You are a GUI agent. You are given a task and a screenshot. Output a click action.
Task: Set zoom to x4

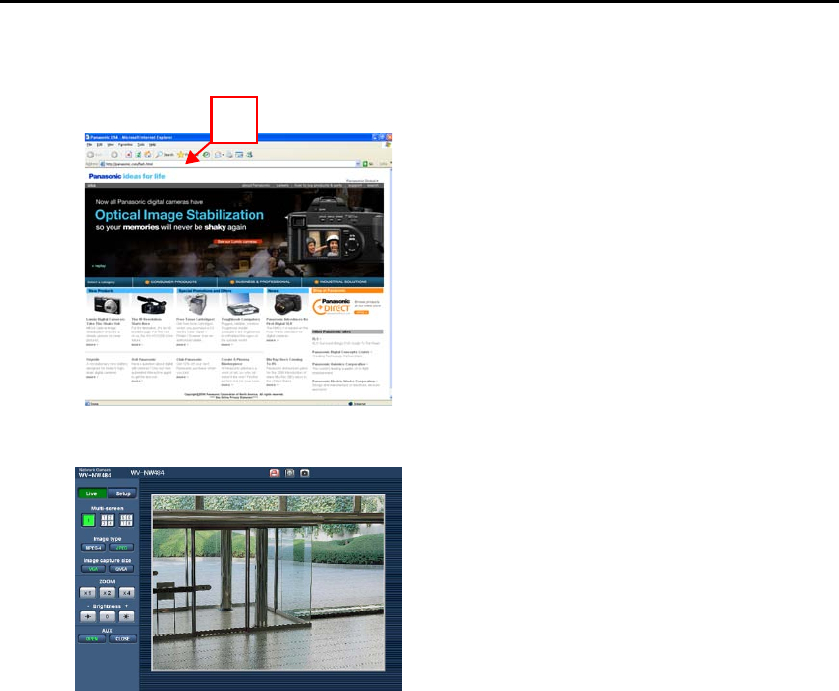126,593
